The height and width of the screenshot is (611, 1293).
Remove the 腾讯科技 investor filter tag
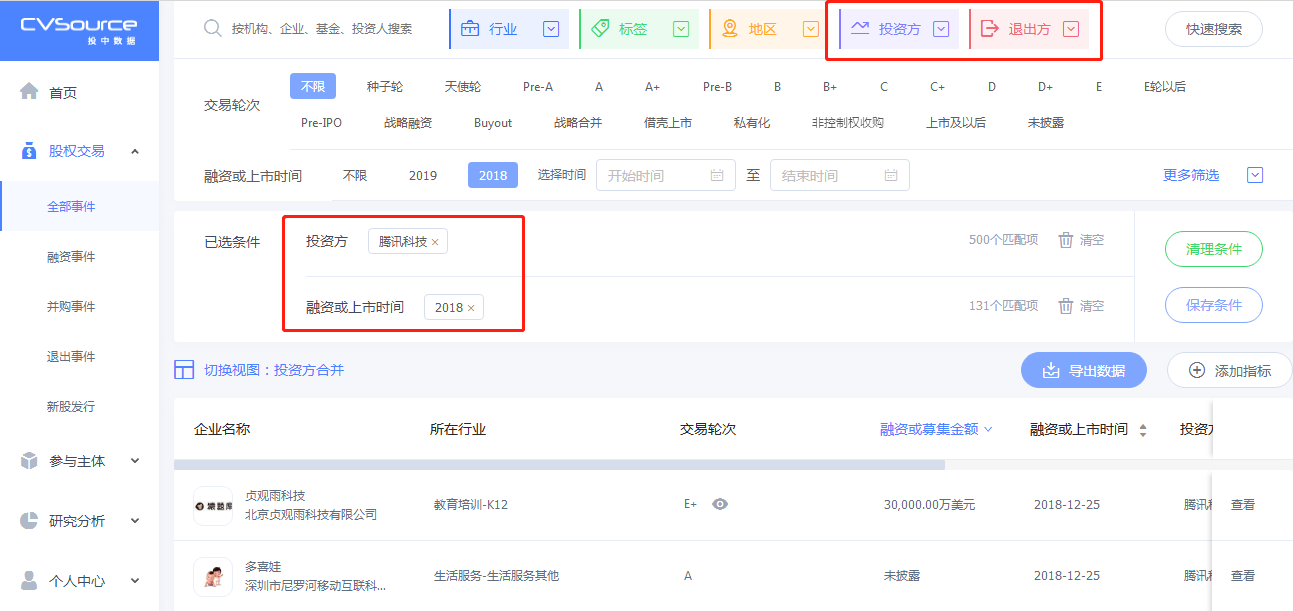(x=435, y=242)
